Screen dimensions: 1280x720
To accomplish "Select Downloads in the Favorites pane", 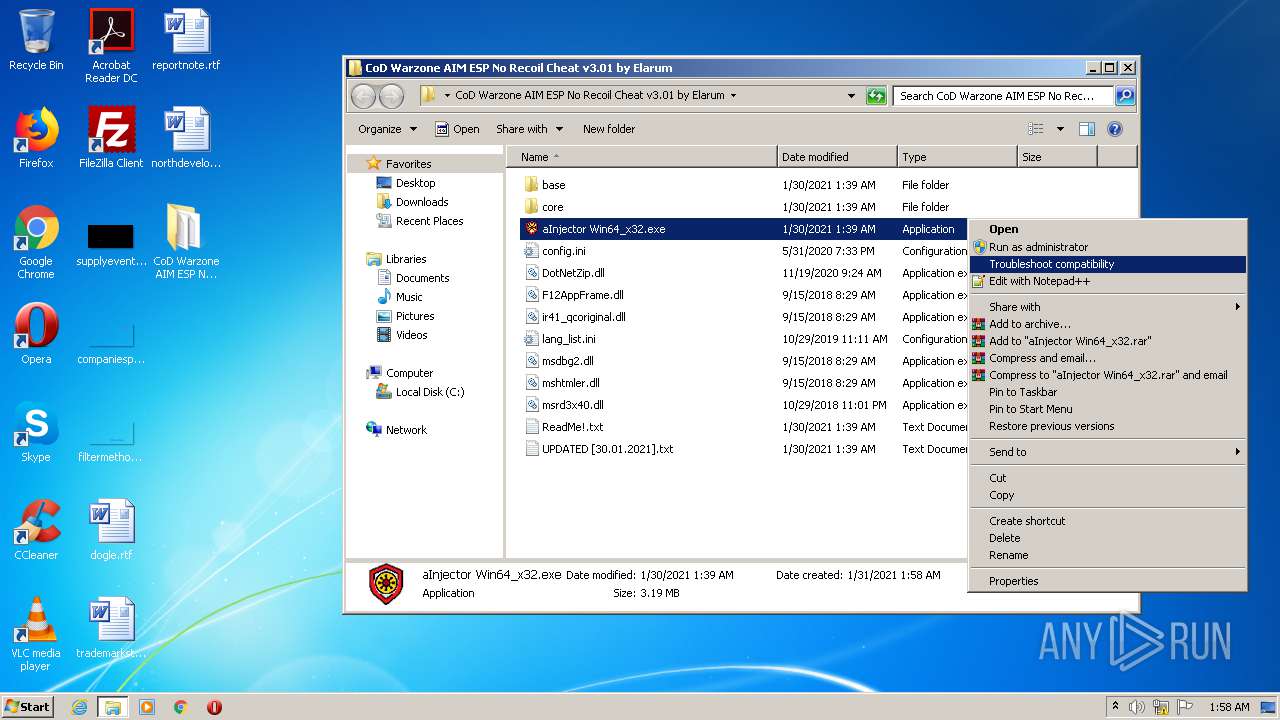I will pos(412,202).
